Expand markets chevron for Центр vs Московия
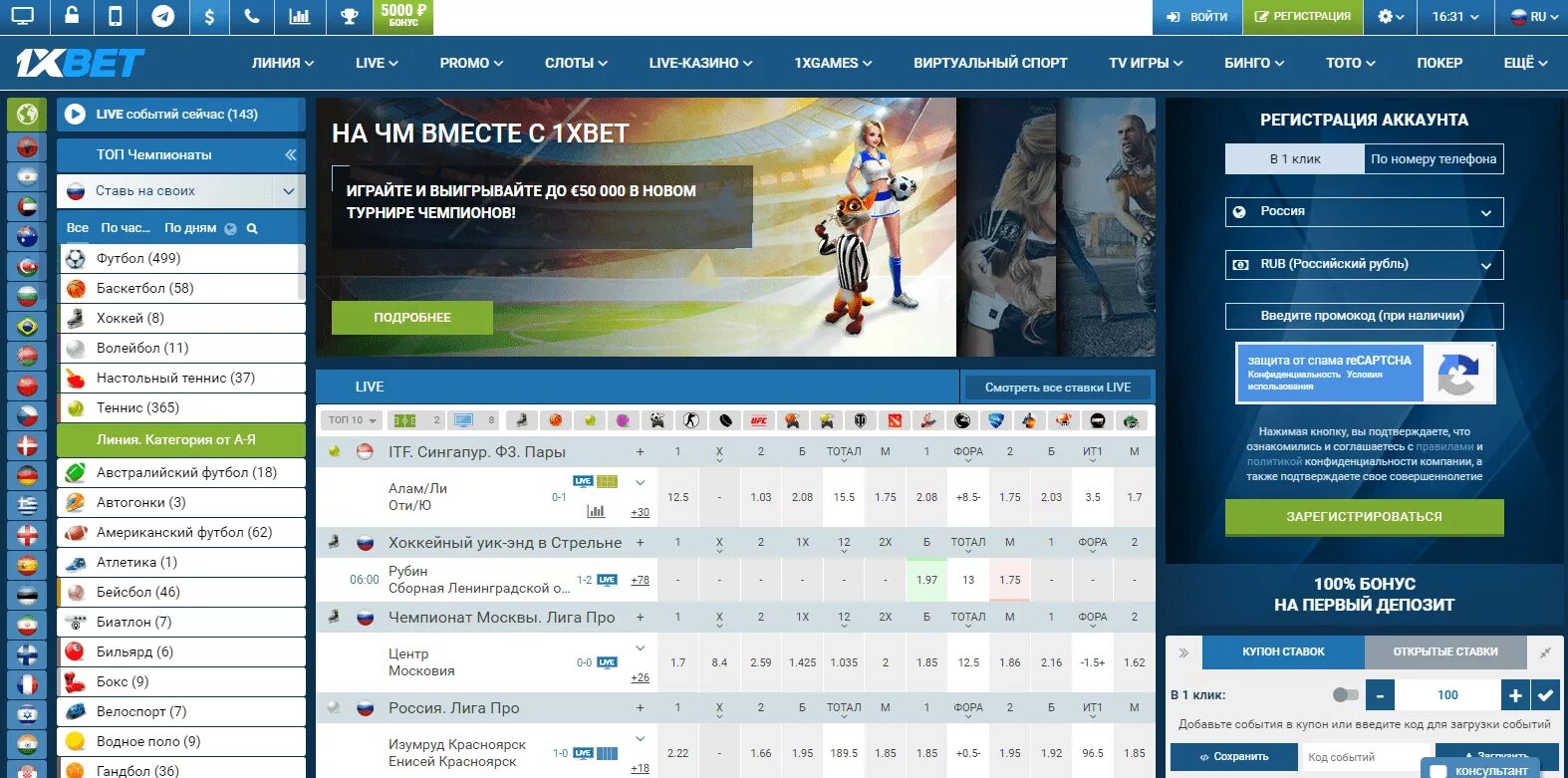 point(640,648)
